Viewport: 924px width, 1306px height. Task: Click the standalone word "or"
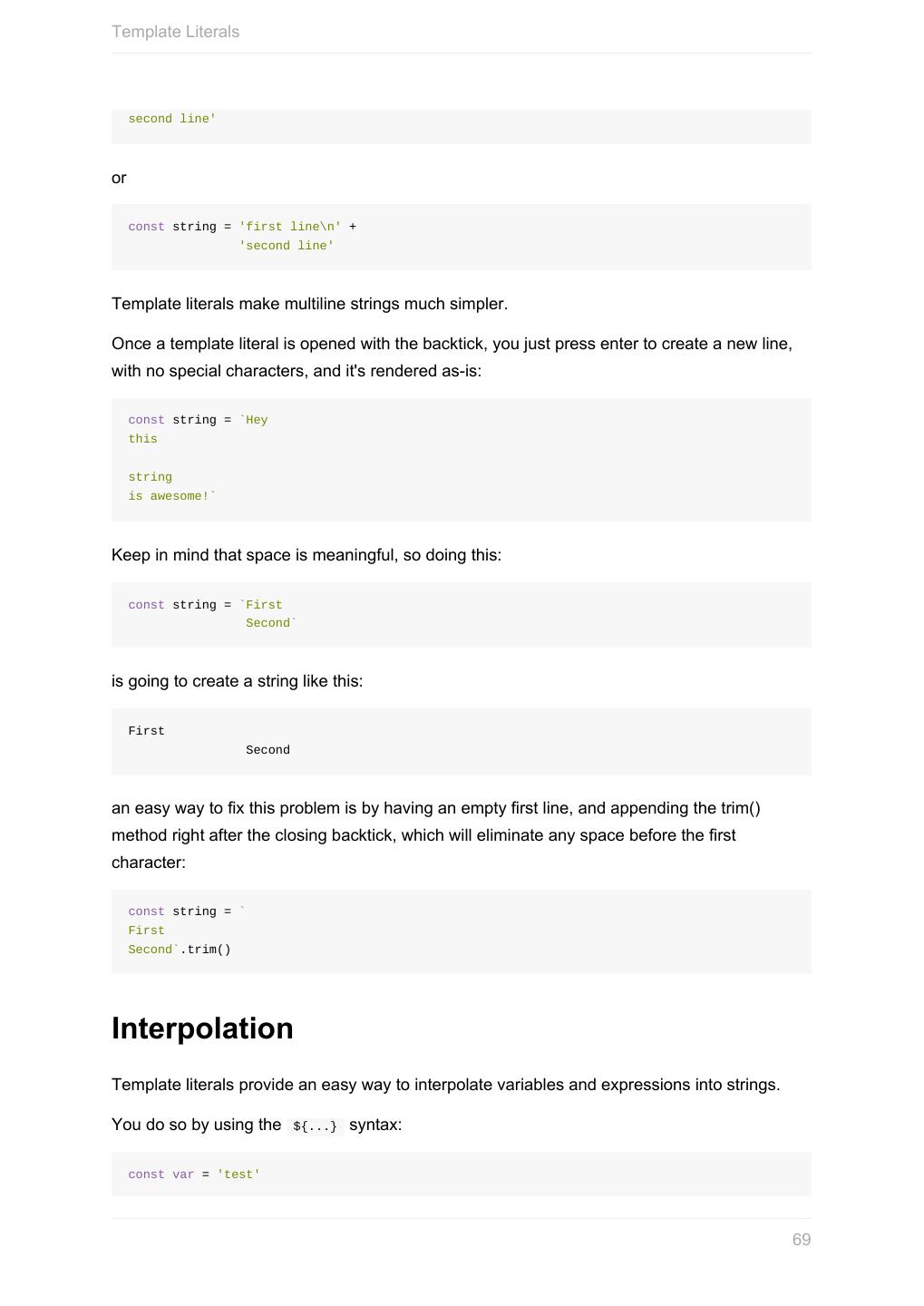(x=119, y=178)
